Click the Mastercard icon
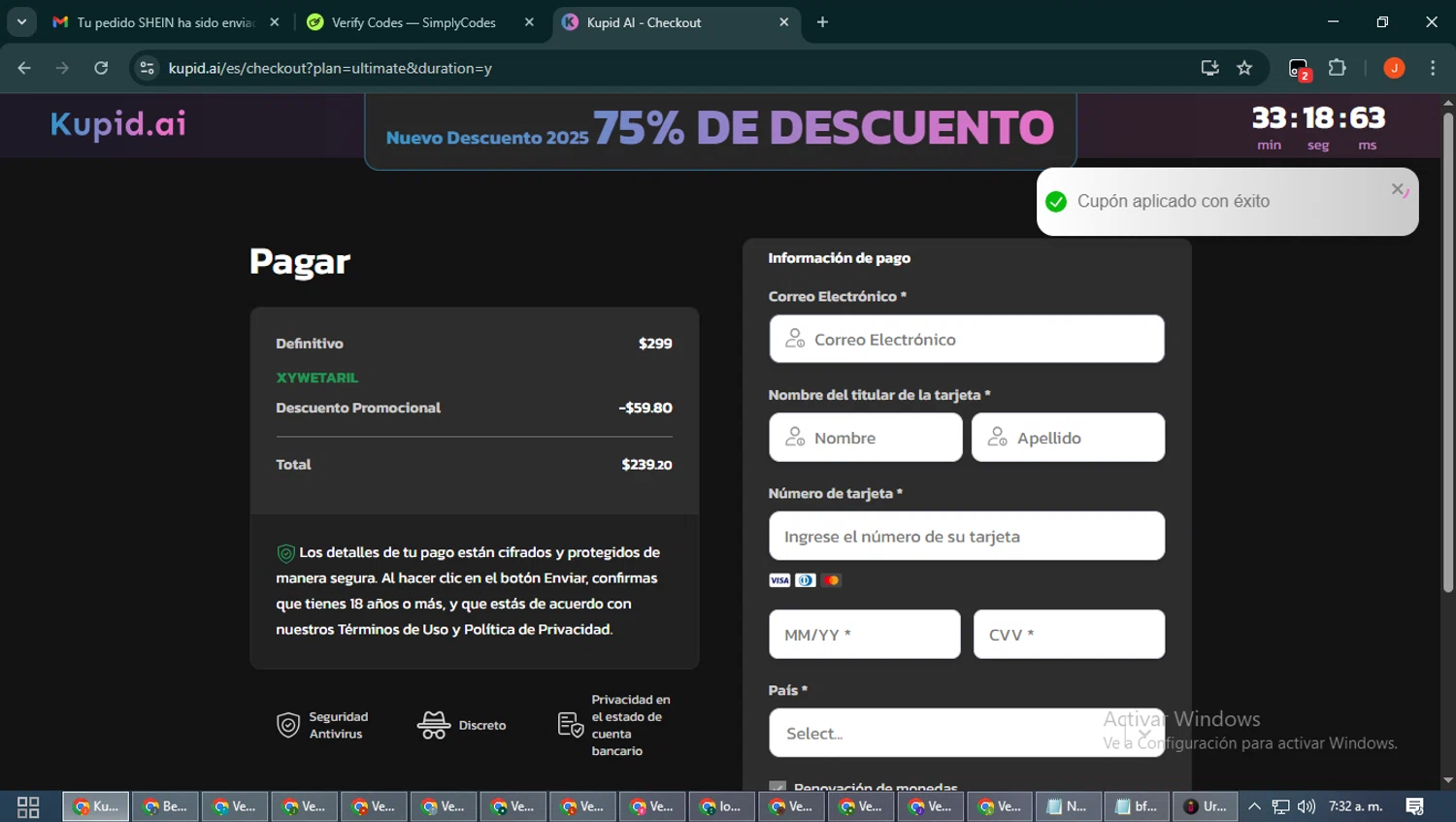Image resolution: width=1456 pixels, height=822 pixels. pos(831,580)
